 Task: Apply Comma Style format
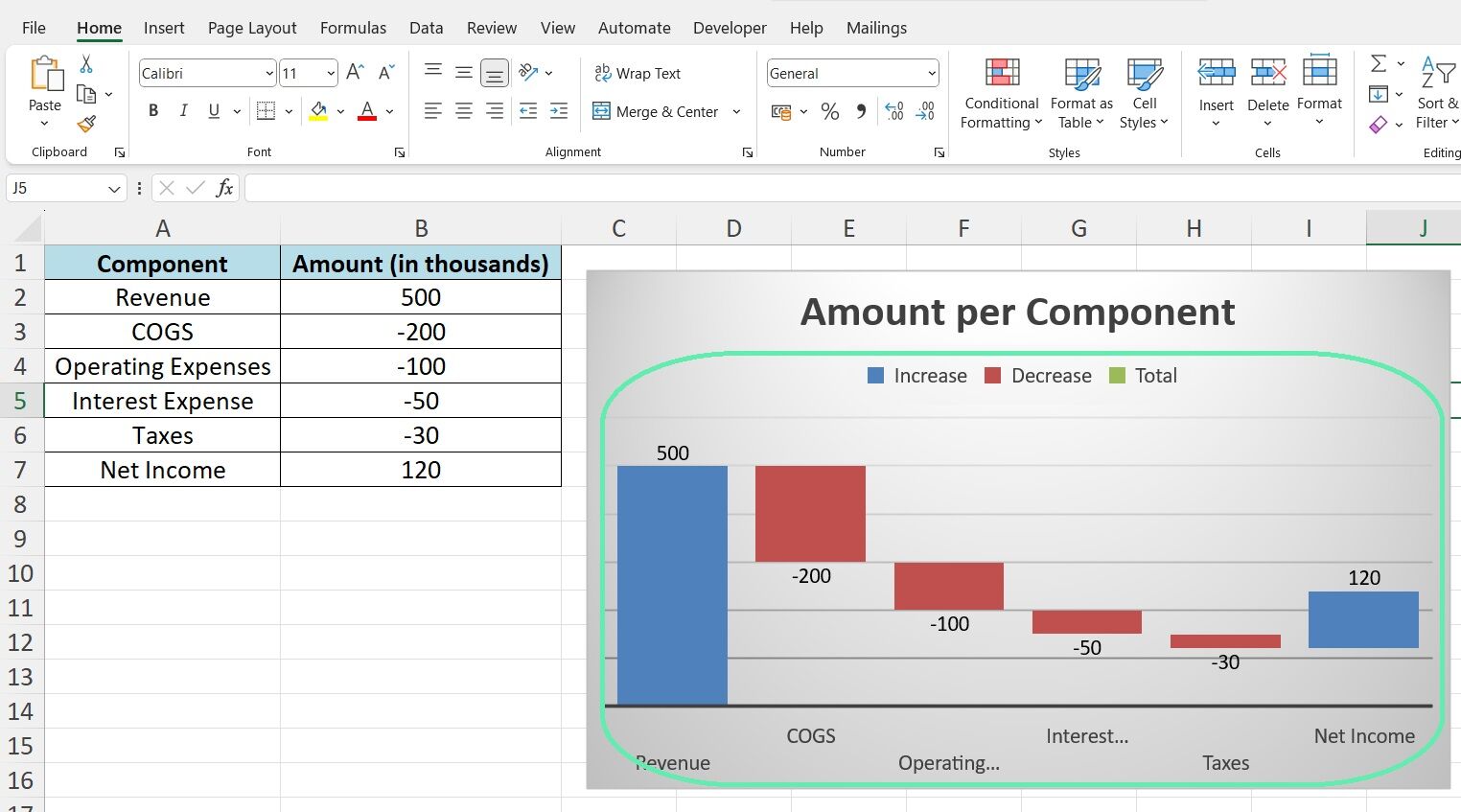(861, 112)
